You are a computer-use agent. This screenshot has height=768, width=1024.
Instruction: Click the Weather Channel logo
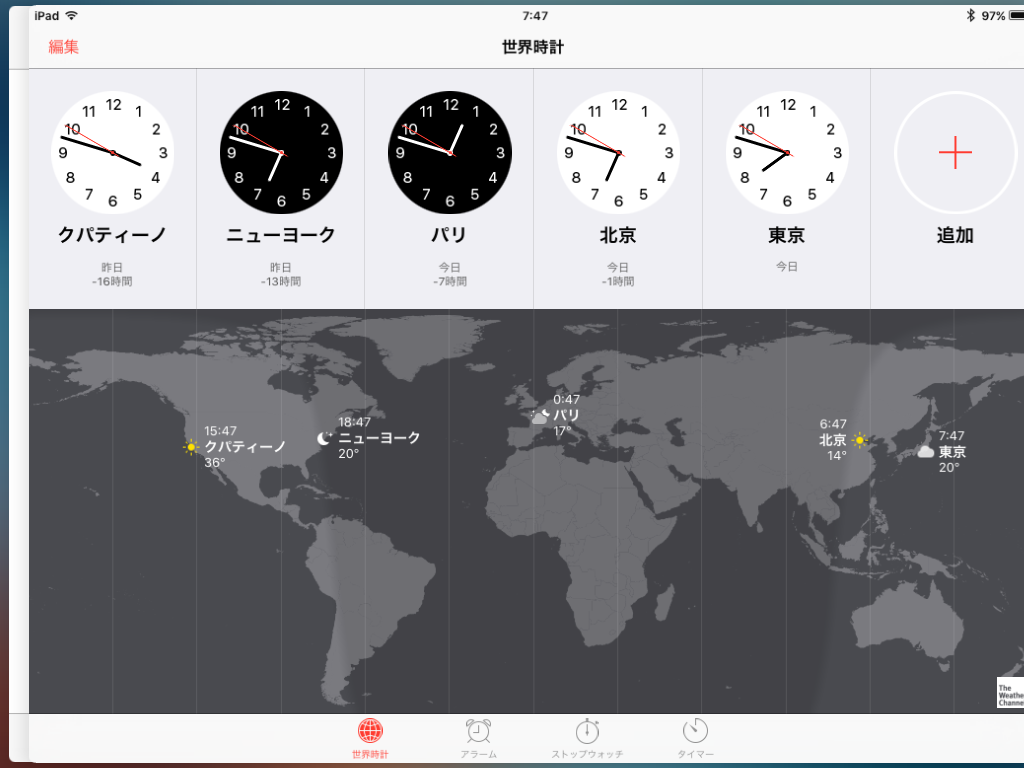coord(1010,693)
